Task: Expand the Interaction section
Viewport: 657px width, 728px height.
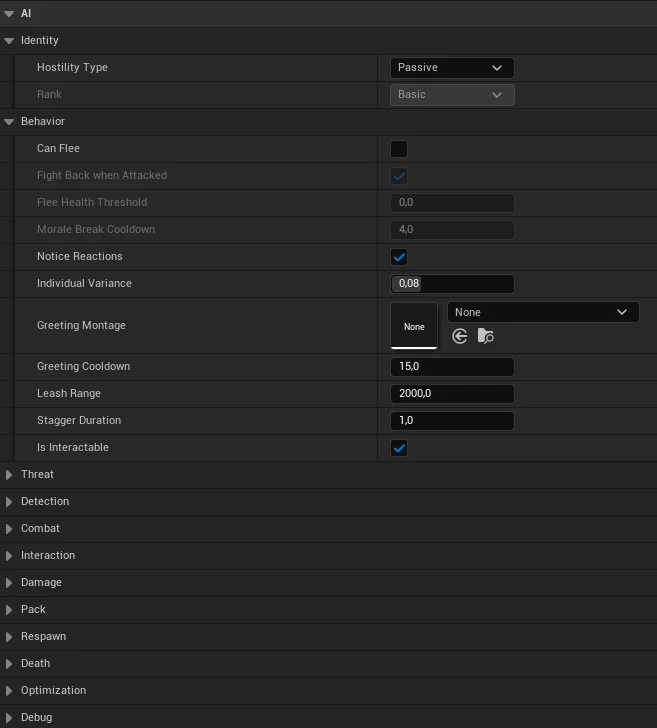Action: 9,555
